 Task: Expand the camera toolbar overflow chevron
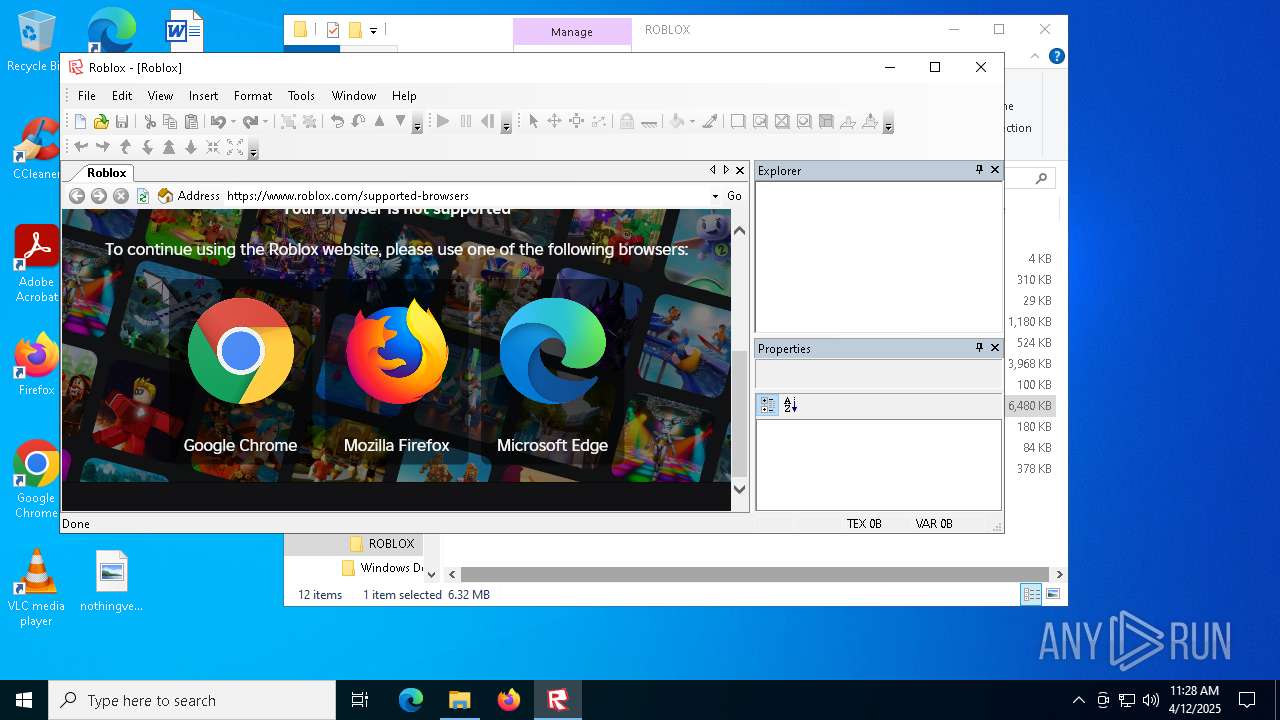[253, 149]
